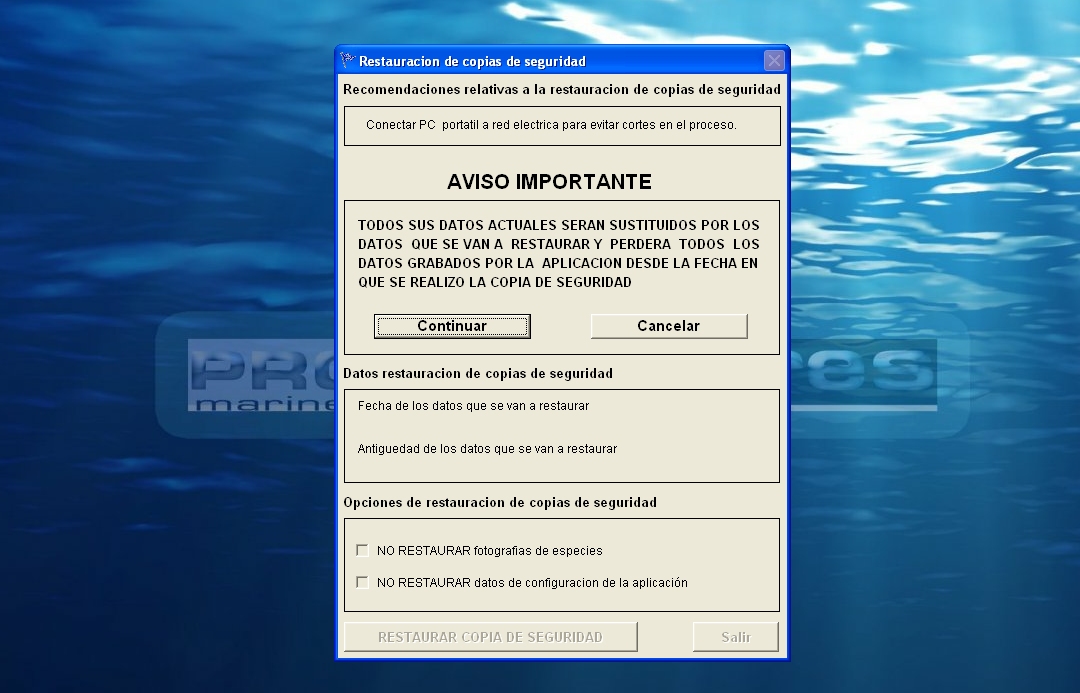Click the application icon in the title bar
This screenshot has height=693, width=1080.
click(348, 61)
